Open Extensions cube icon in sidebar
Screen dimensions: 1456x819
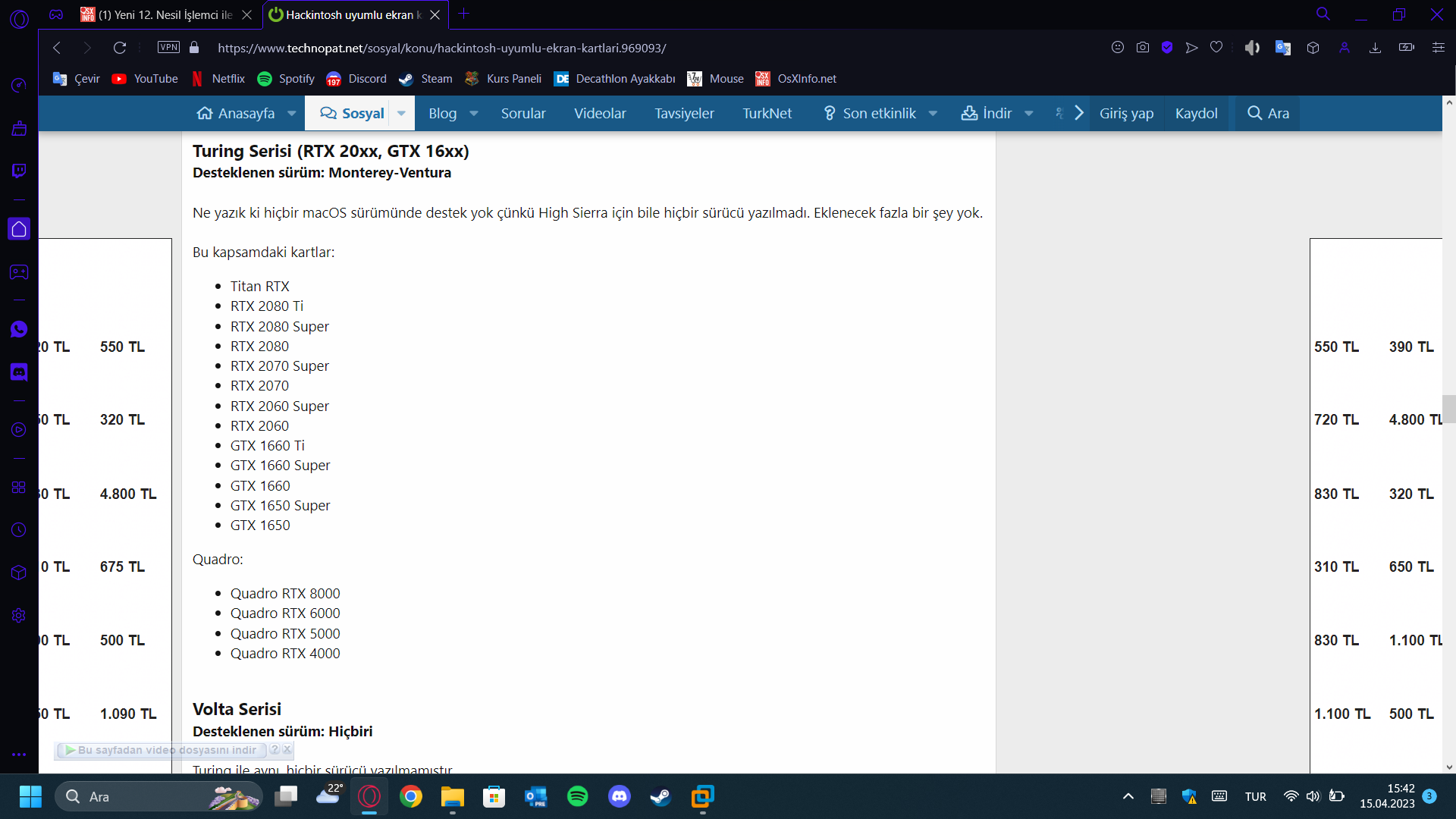[x=19, y=573]
